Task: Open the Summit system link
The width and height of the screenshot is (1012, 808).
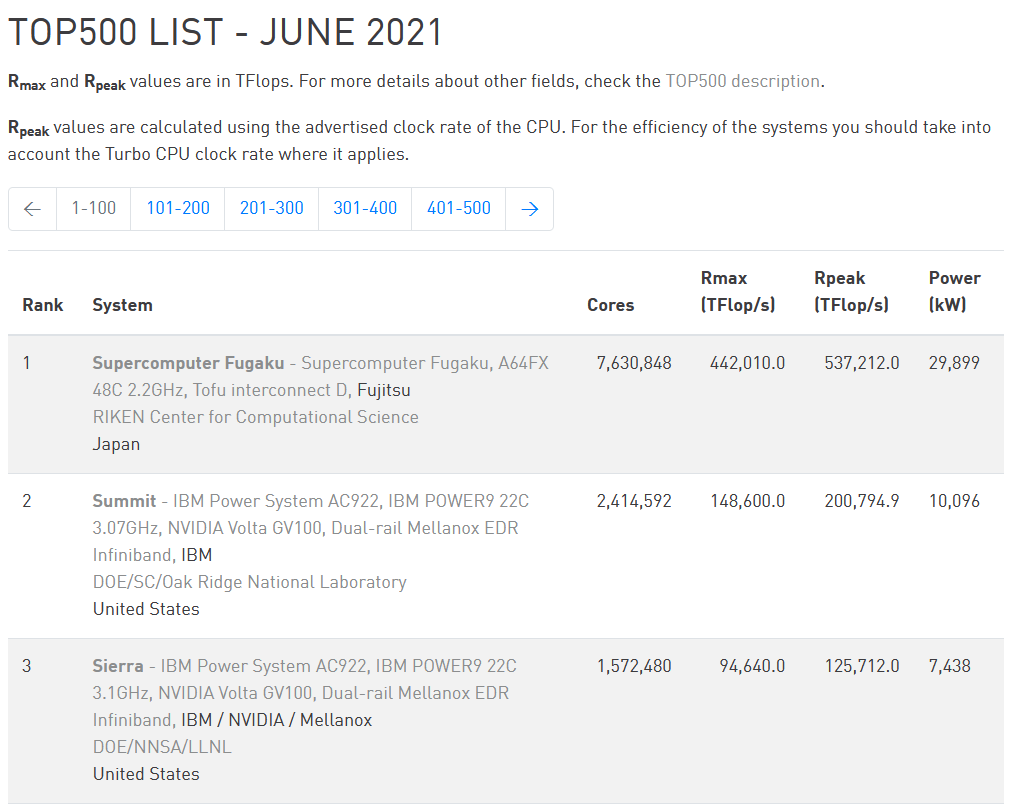Action: click(x=124, y=501)
